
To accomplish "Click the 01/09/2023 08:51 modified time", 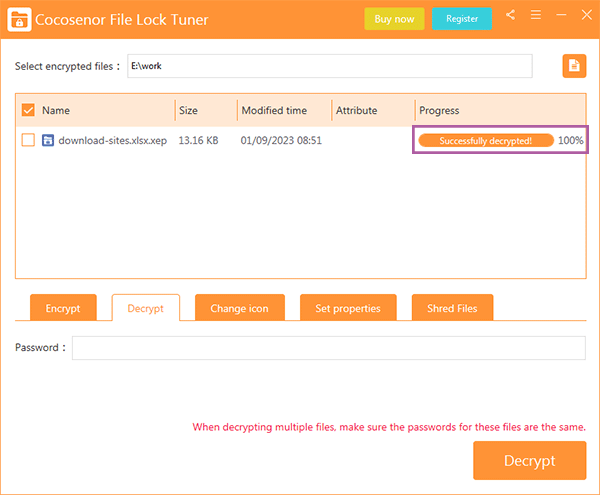I will 281,140.
